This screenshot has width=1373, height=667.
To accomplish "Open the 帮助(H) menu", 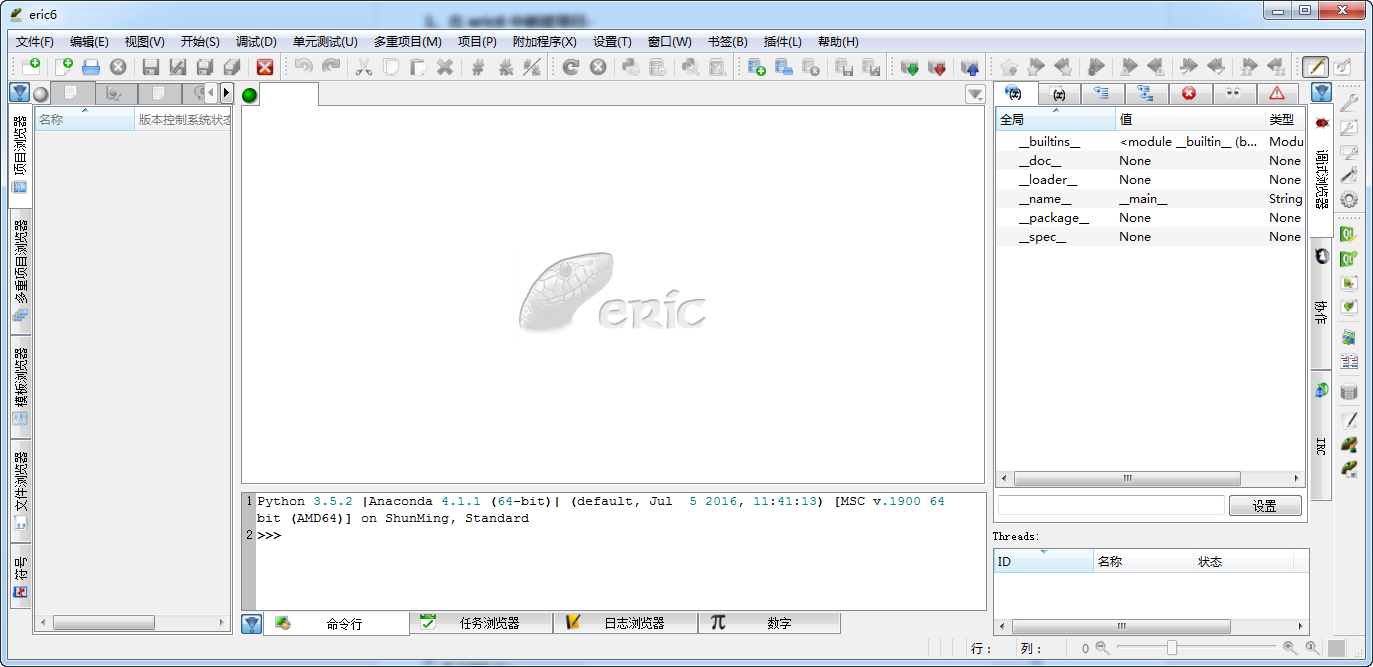I will tap(838, 41).
